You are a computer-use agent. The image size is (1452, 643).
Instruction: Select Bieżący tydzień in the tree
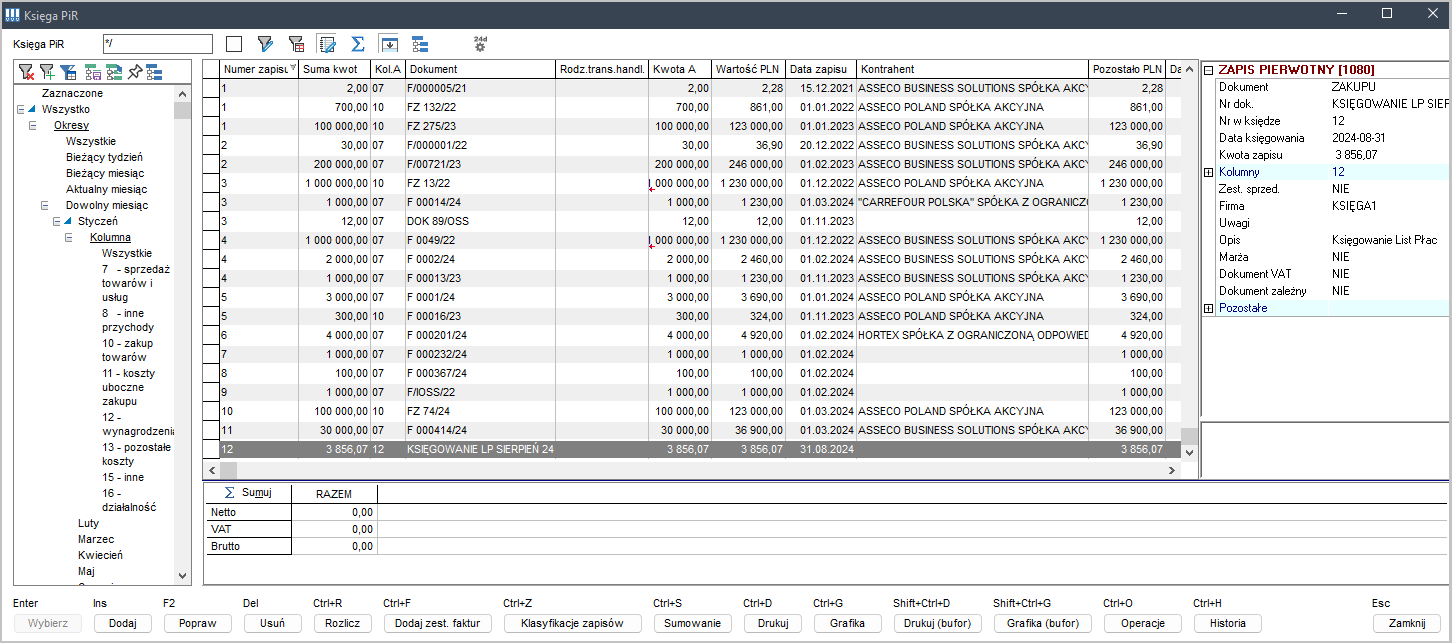click(105, 157)
